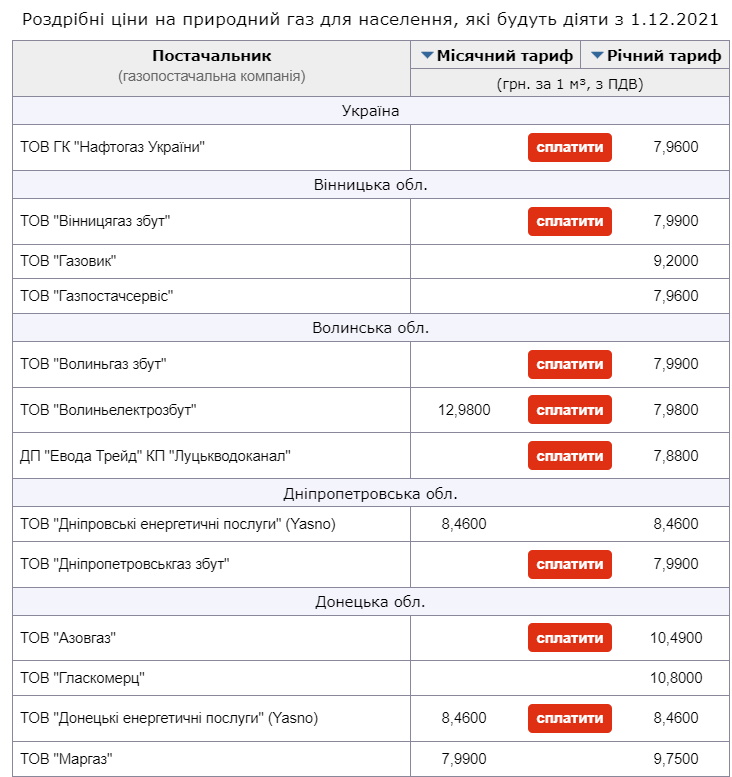Click сплатити for Нафтогаз України

pos(569,147)
